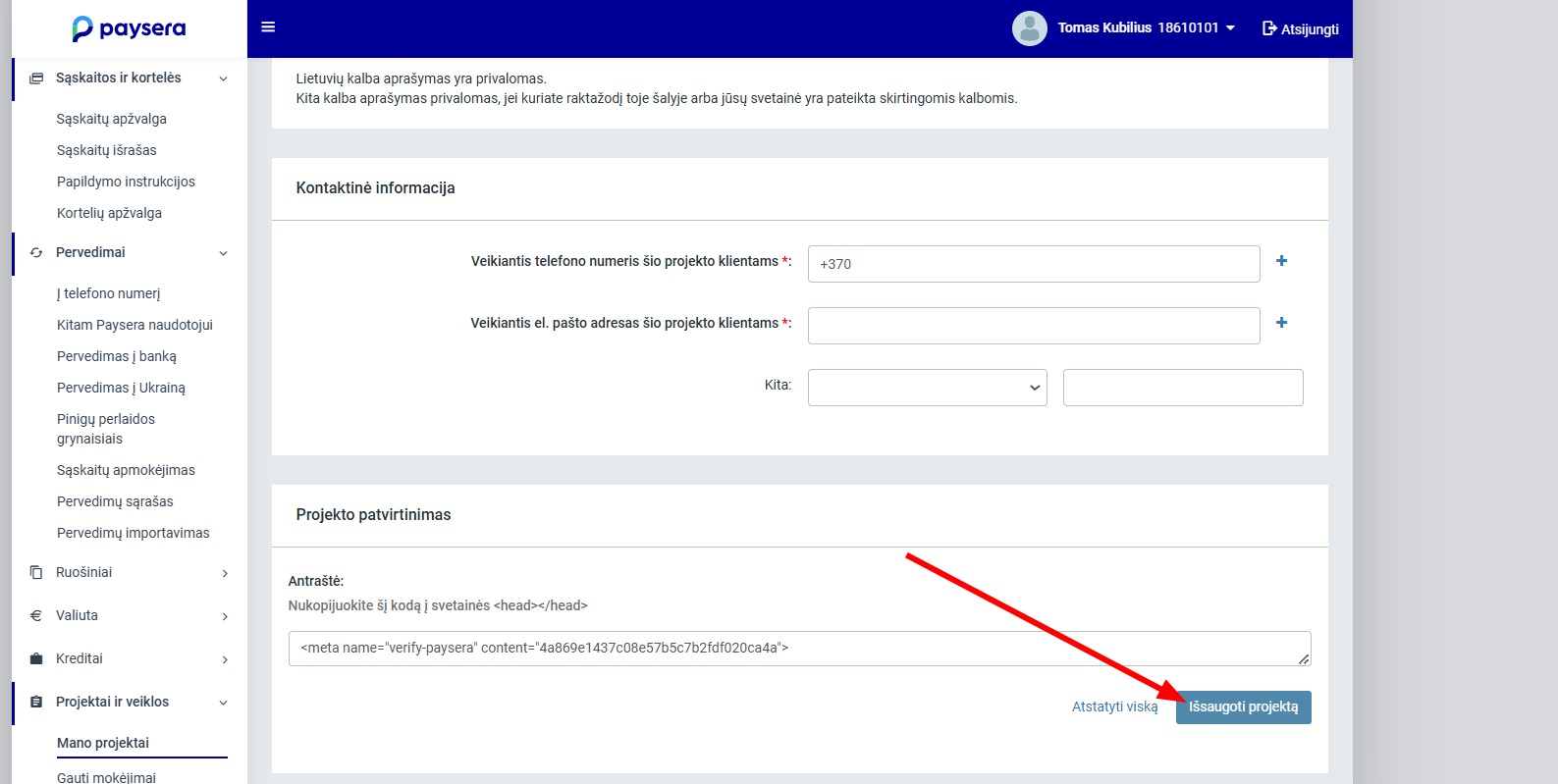1558x784 pixels.
Task: Click the Projekto patvirtinimas heading
Action: [373, 514]
